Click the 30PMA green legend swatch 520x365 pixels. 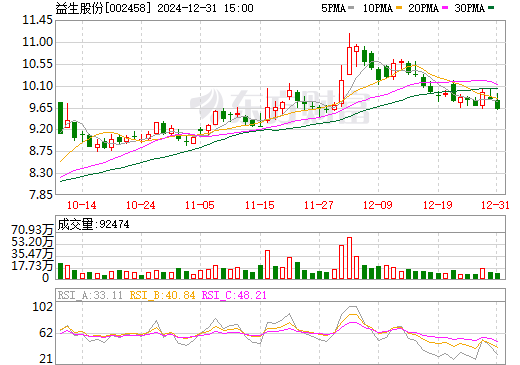tap(491, 8)
